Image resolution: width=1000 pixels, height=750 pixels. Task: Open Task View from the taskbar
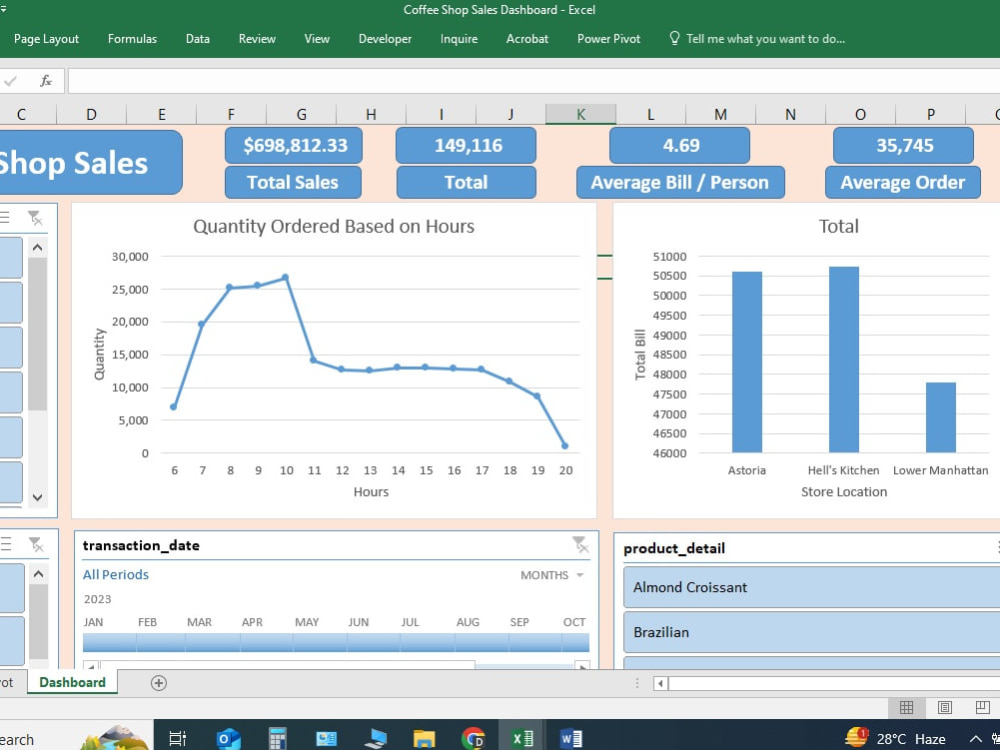click(x=177, y=739)
